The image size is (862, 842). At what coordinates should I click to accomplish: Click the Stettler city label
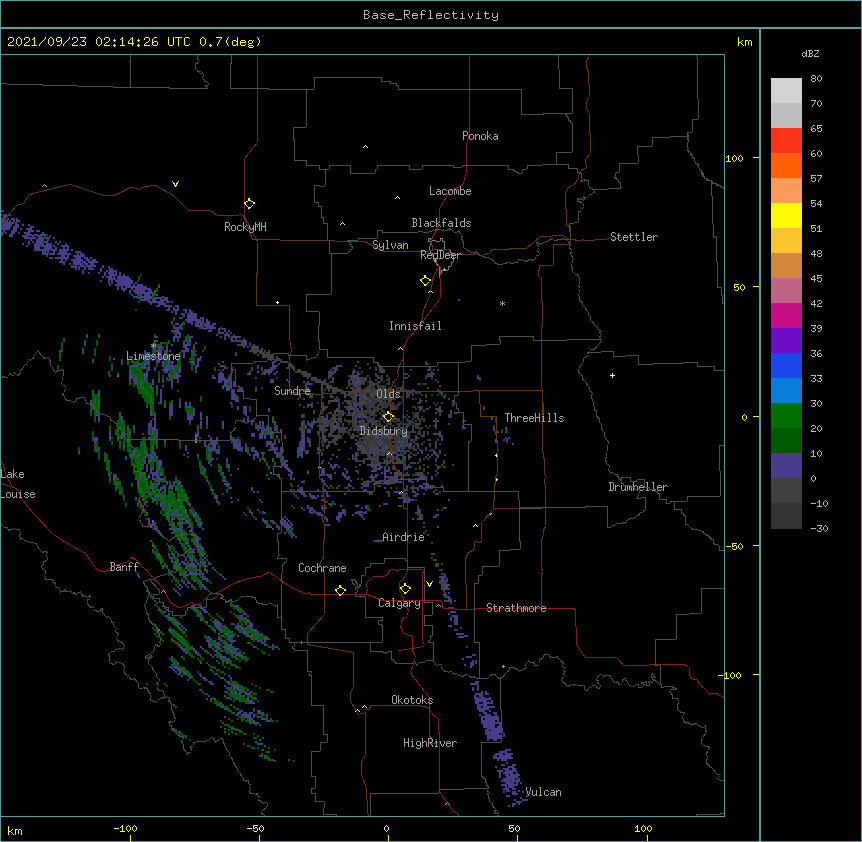click(634, 237)
